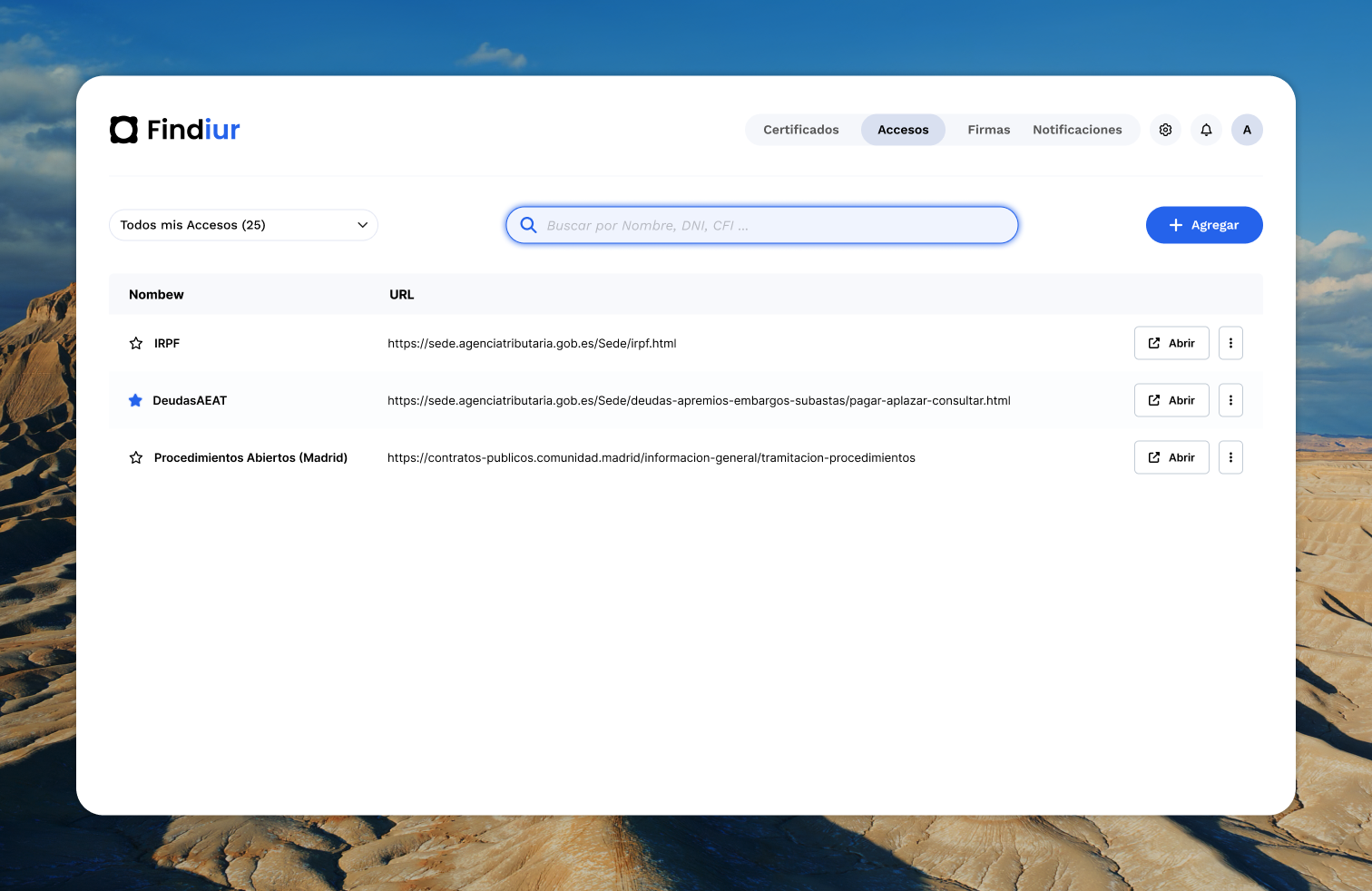
Task: Expand the 'Todos mis Accesos (25)' dropdown
Action: pyautogui.click(x=243, y=225)
